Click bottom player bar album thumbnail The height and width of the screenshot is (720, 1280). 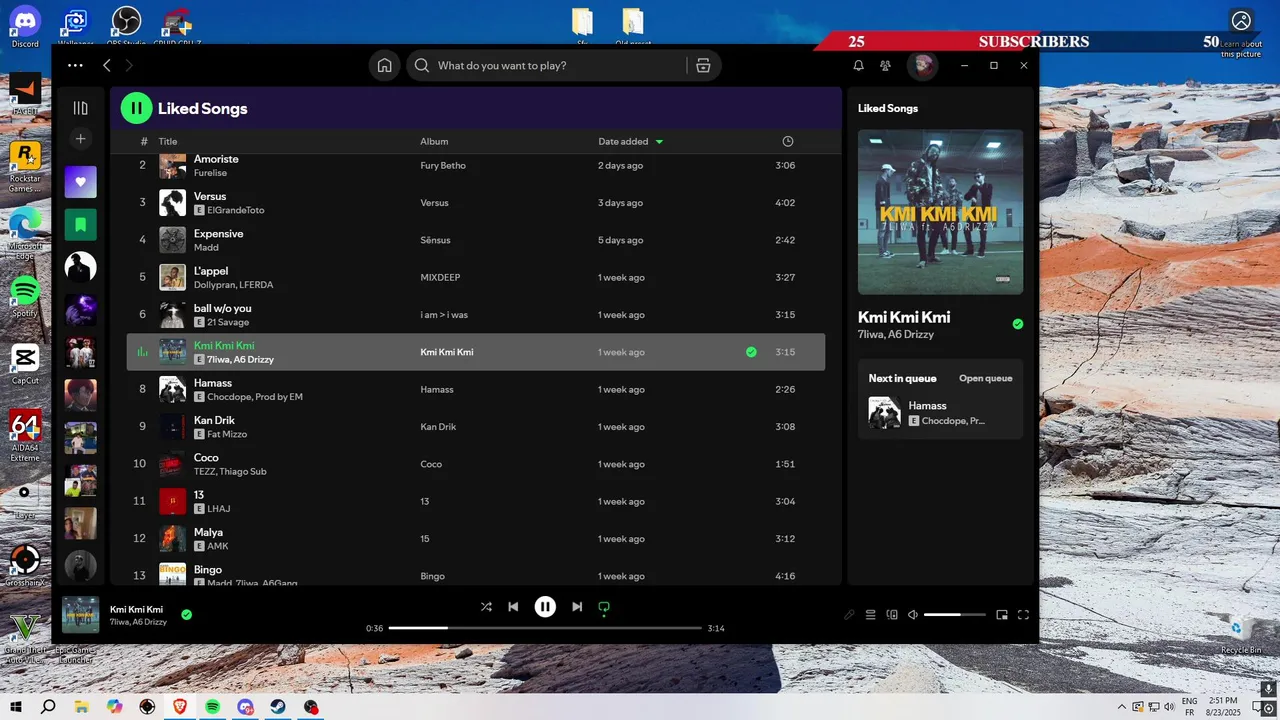pos(81,615)
